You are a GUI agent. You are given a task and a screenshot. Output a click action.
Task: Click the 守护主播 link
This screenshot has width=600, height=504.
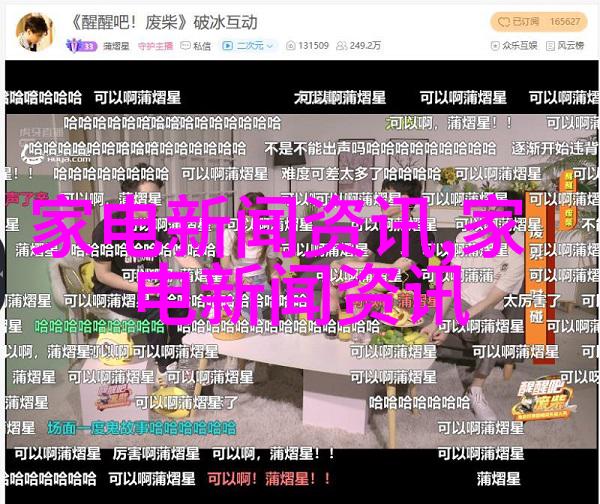(x=155, y=45)
